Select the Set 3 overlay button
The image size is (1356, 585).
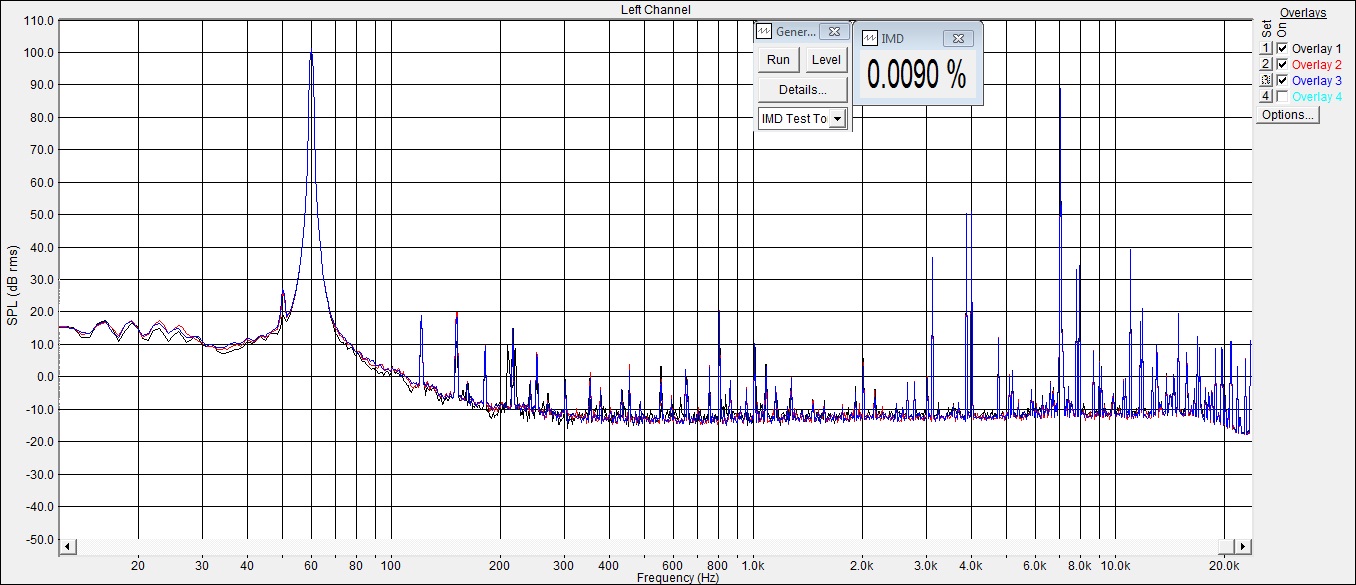[x=1265, y=80]
